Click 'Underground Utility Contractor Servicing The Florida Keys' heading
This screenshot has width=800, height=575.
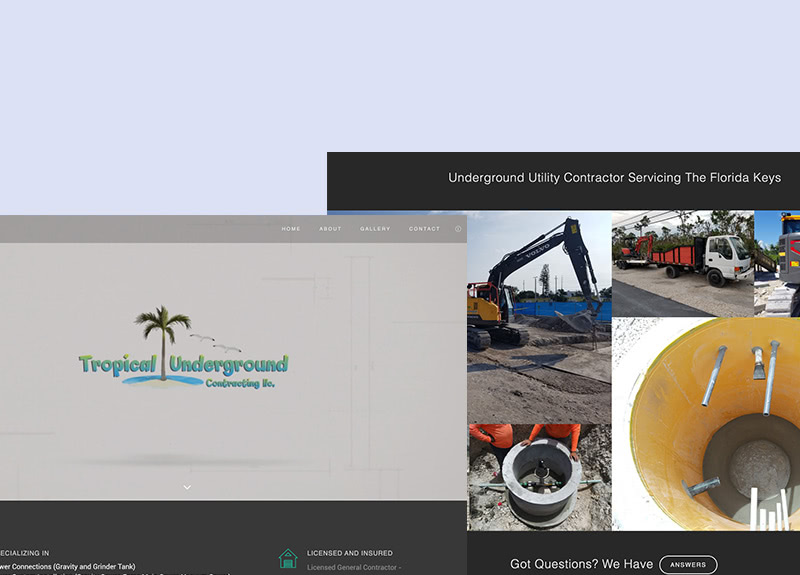pos(614,178)
